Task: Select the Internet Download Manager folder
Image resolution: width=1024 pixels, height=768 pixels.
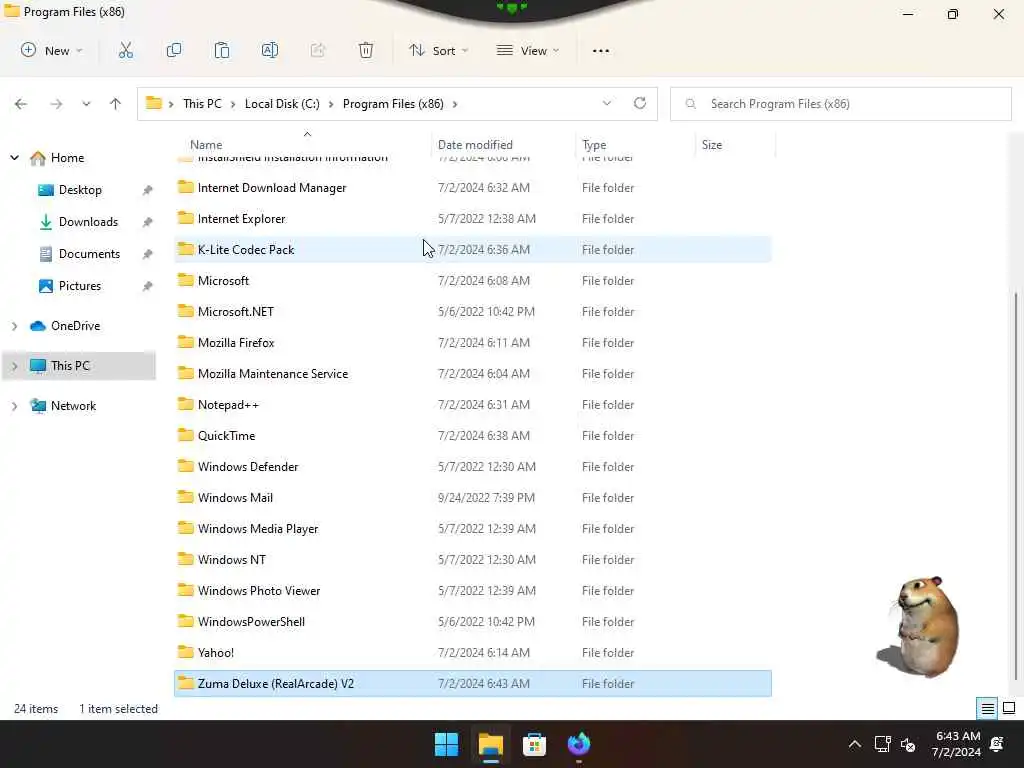Action: tap(473, 187)
